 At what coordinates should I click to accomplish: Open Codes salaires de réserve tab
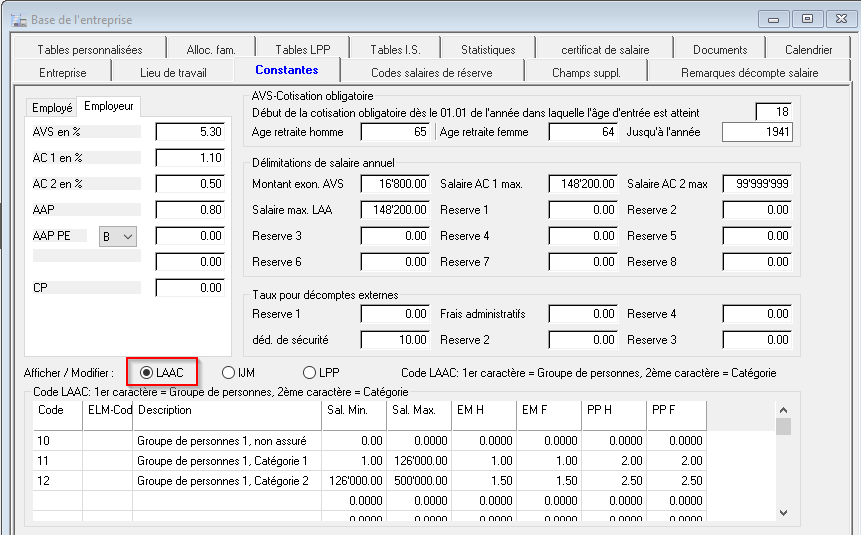coord(432,73)
